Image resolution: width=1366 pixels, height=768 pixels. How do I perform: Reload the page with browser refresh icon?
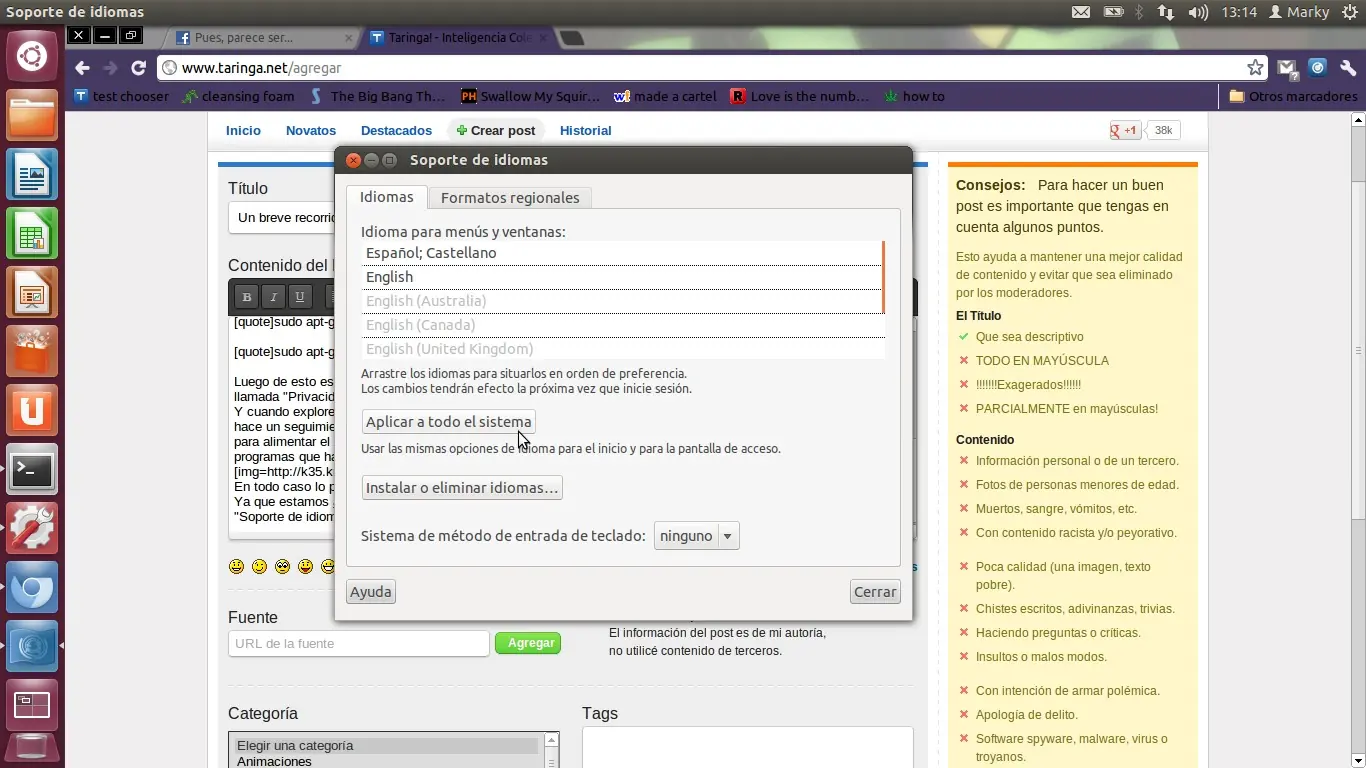click(x=138, y=68)
